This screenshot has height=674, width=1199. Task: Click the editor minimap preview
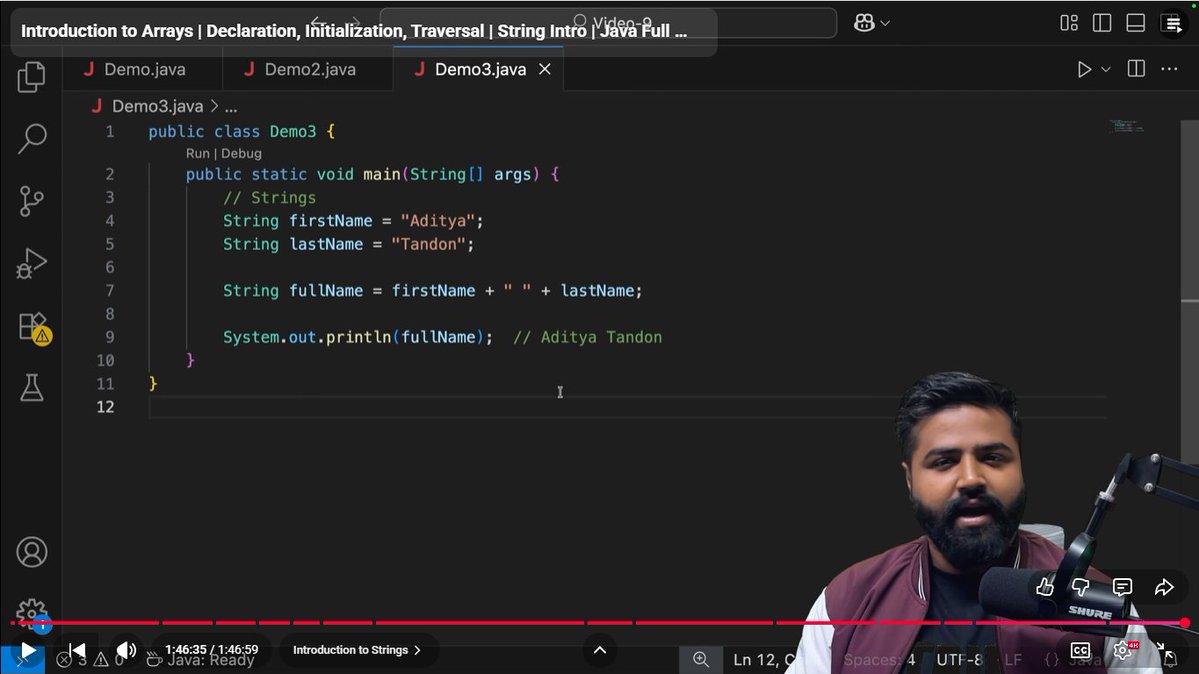tap(1126, 126)
